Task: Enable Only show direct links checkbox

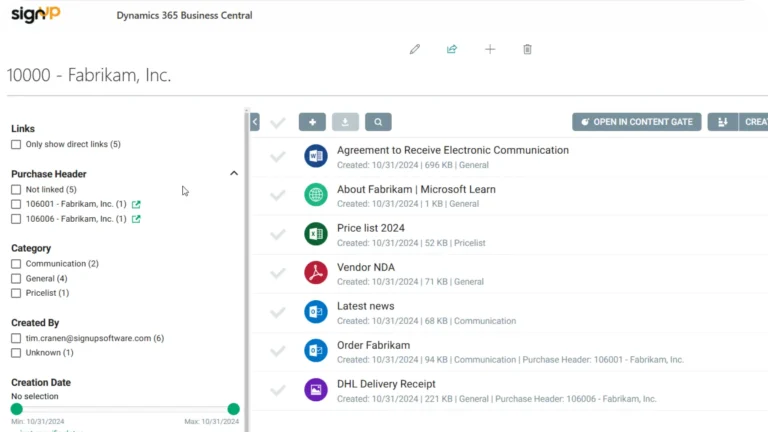Action: [x=16, y=145]
